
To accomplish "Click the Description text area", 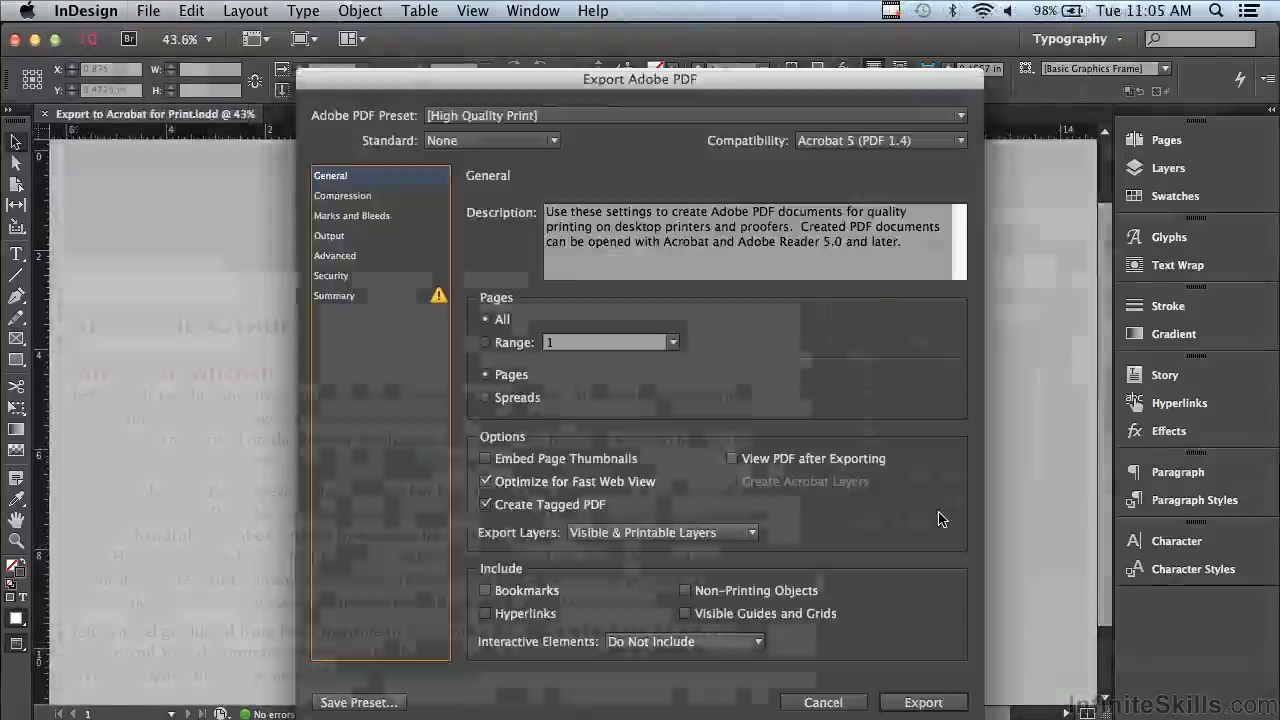I will (755, 241).
